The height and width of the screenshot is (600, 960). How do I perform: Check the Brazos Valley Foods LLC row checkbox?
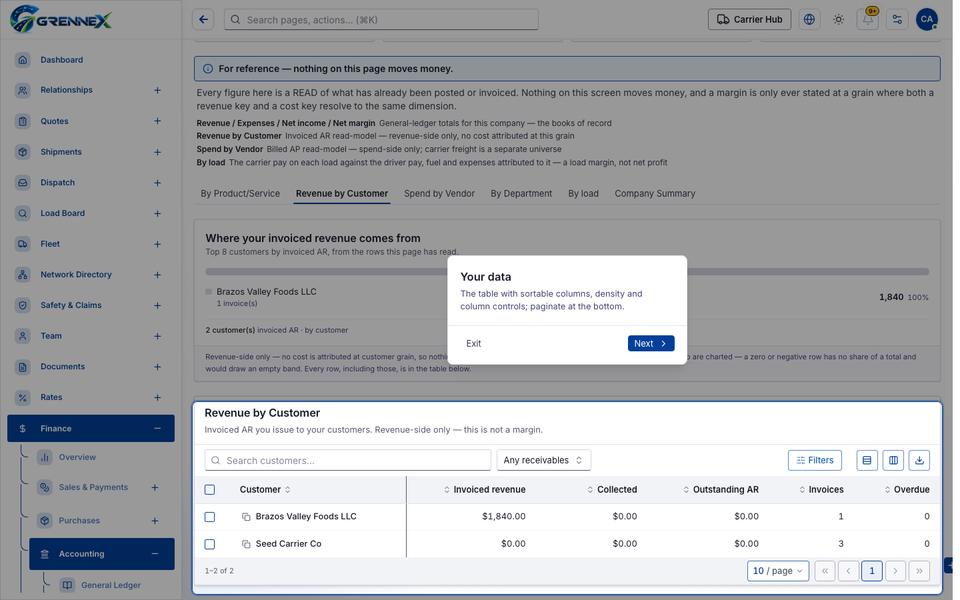(x=210, y=517)
